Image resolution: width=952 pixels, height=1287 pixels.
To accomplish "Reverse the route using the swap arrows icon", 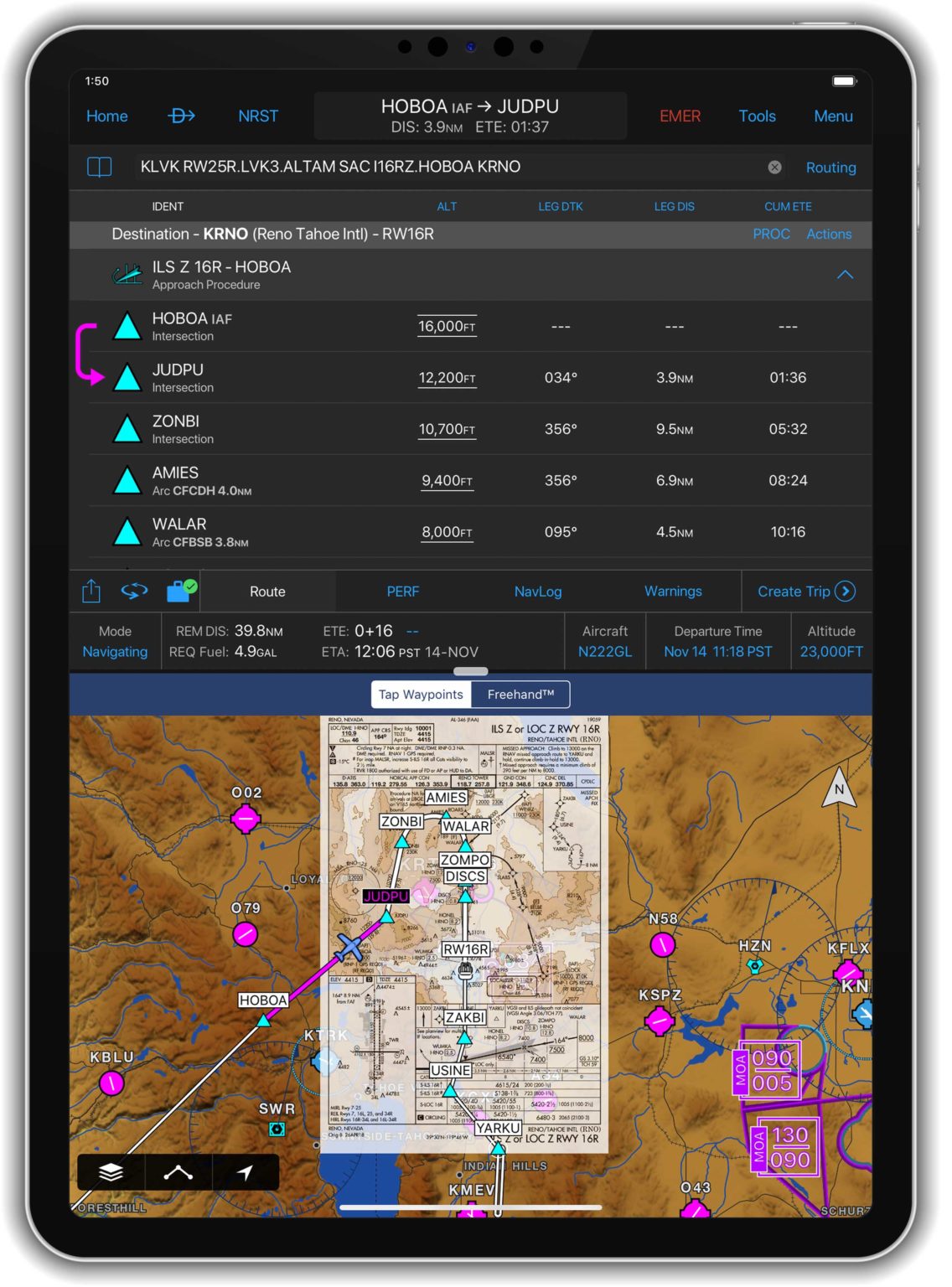I will pos(136,592).
